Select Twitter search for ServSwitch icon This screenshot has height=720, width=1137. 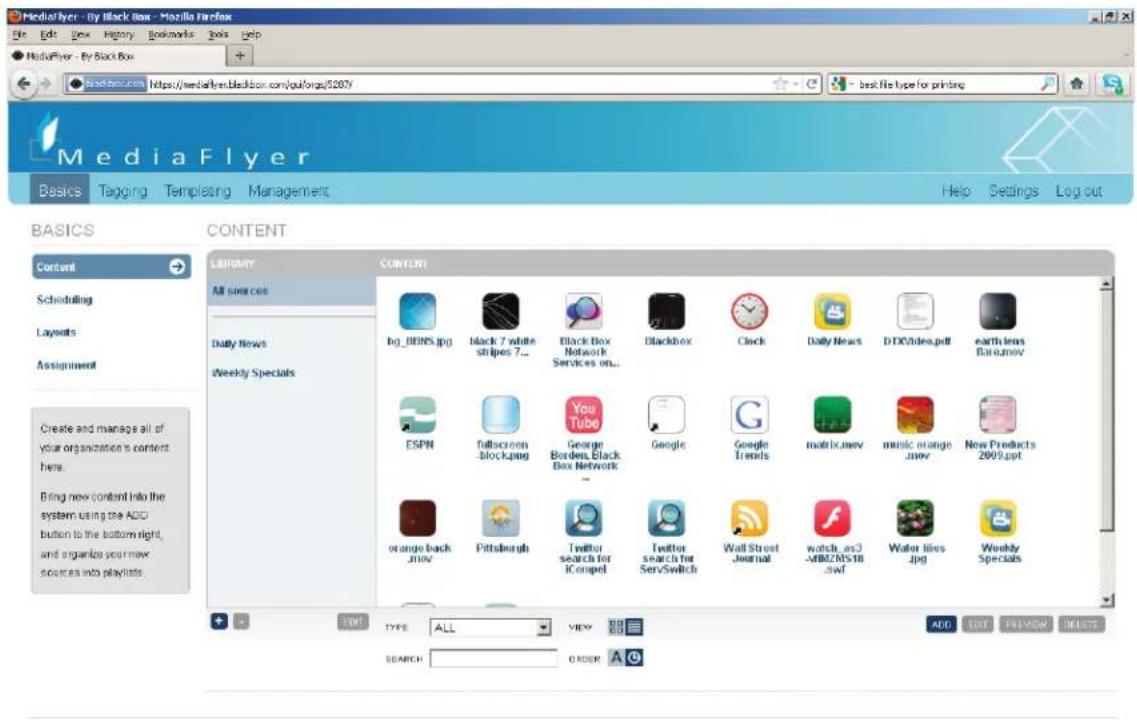click(x=666, y=518)
